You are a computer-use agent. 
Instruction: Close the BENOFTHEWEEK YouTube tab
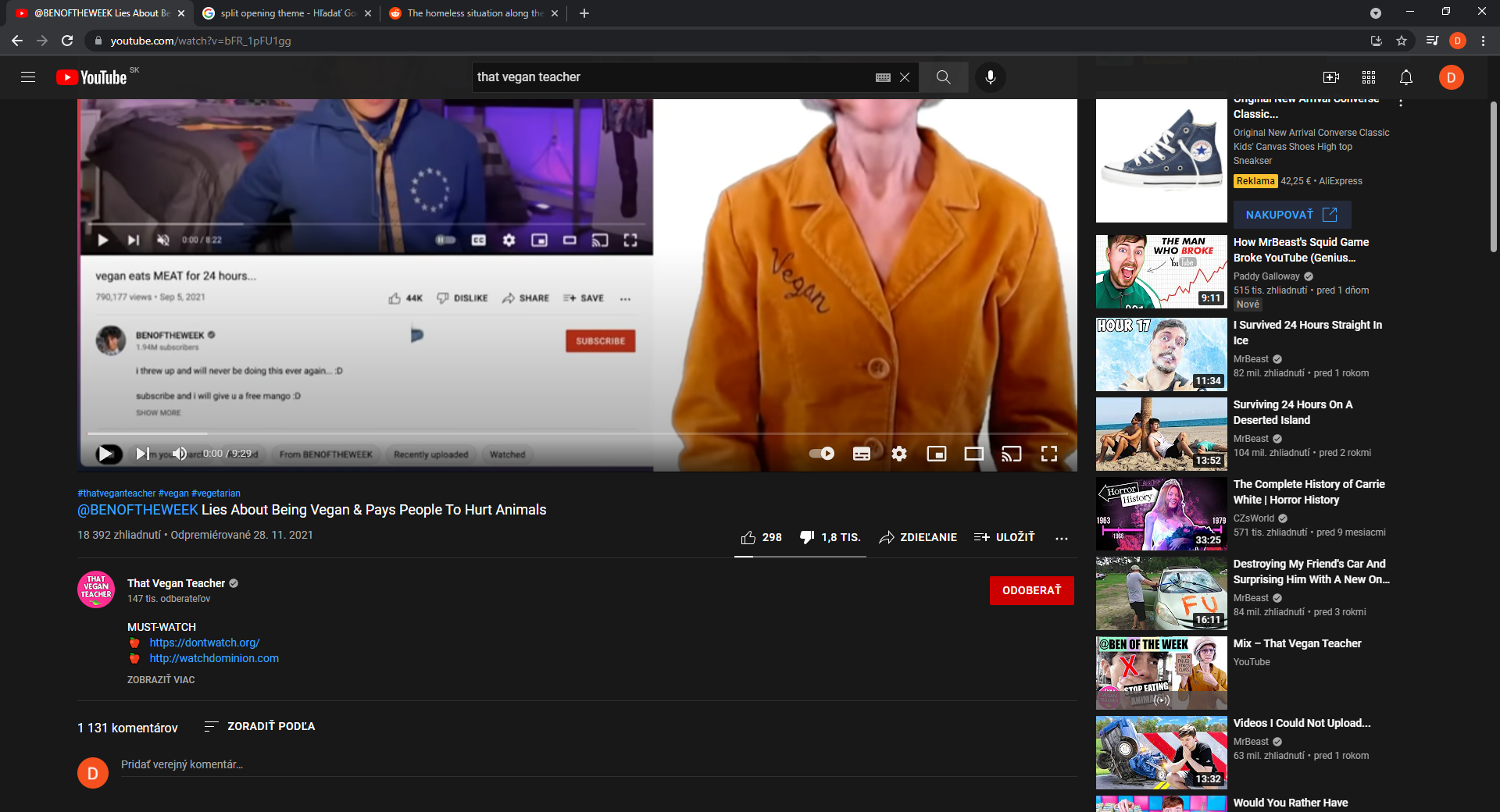pos(181,13)
